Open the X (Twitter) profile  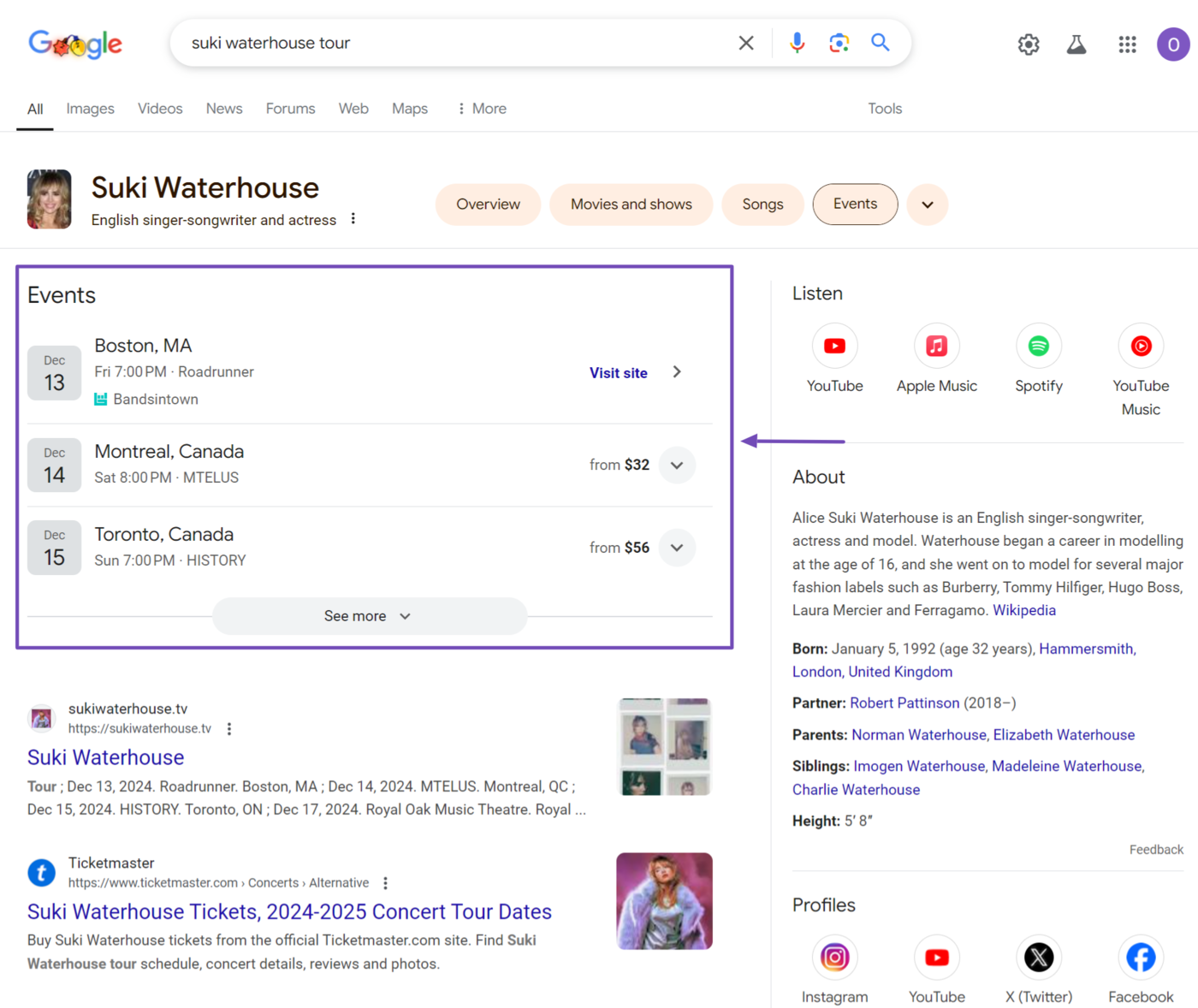1039,970
